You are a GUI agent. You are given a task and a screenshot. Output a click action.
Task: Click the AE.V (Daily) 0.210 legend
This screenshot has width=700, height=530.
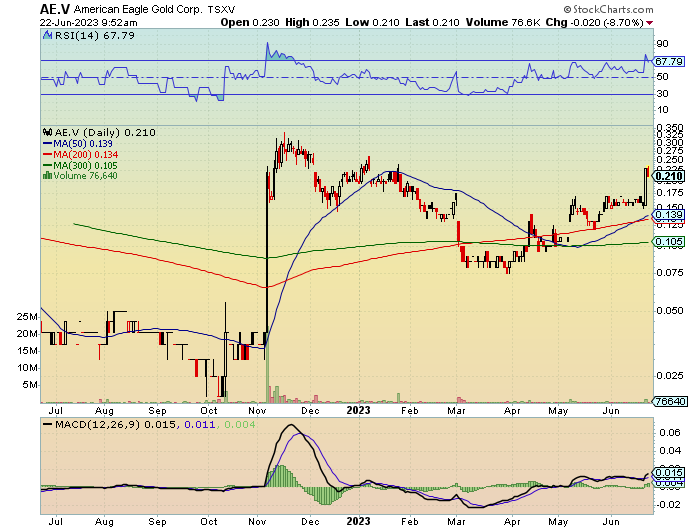pos(104,132)
